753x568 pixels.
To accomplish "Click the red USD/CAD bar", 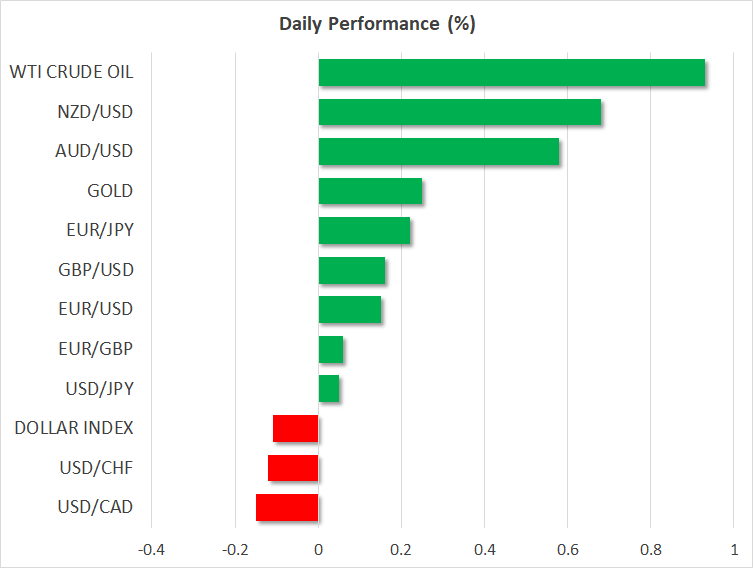I will (287, 507).
